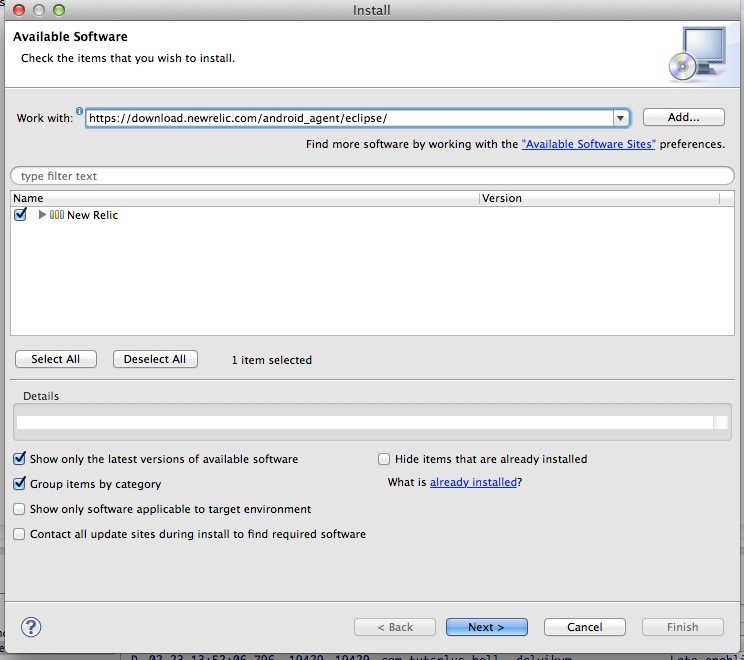
Task: Click the help question mark icon
Action: 31,627
